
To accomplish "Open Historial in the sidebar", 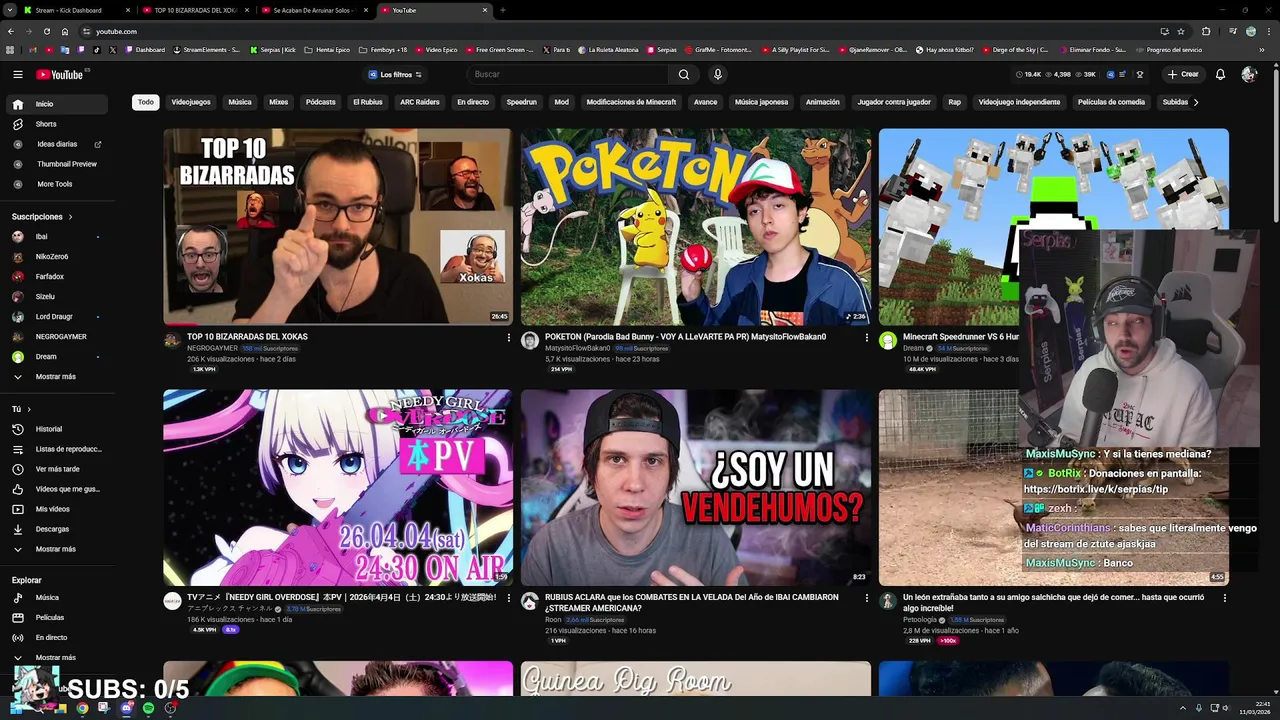I will 56,429.
